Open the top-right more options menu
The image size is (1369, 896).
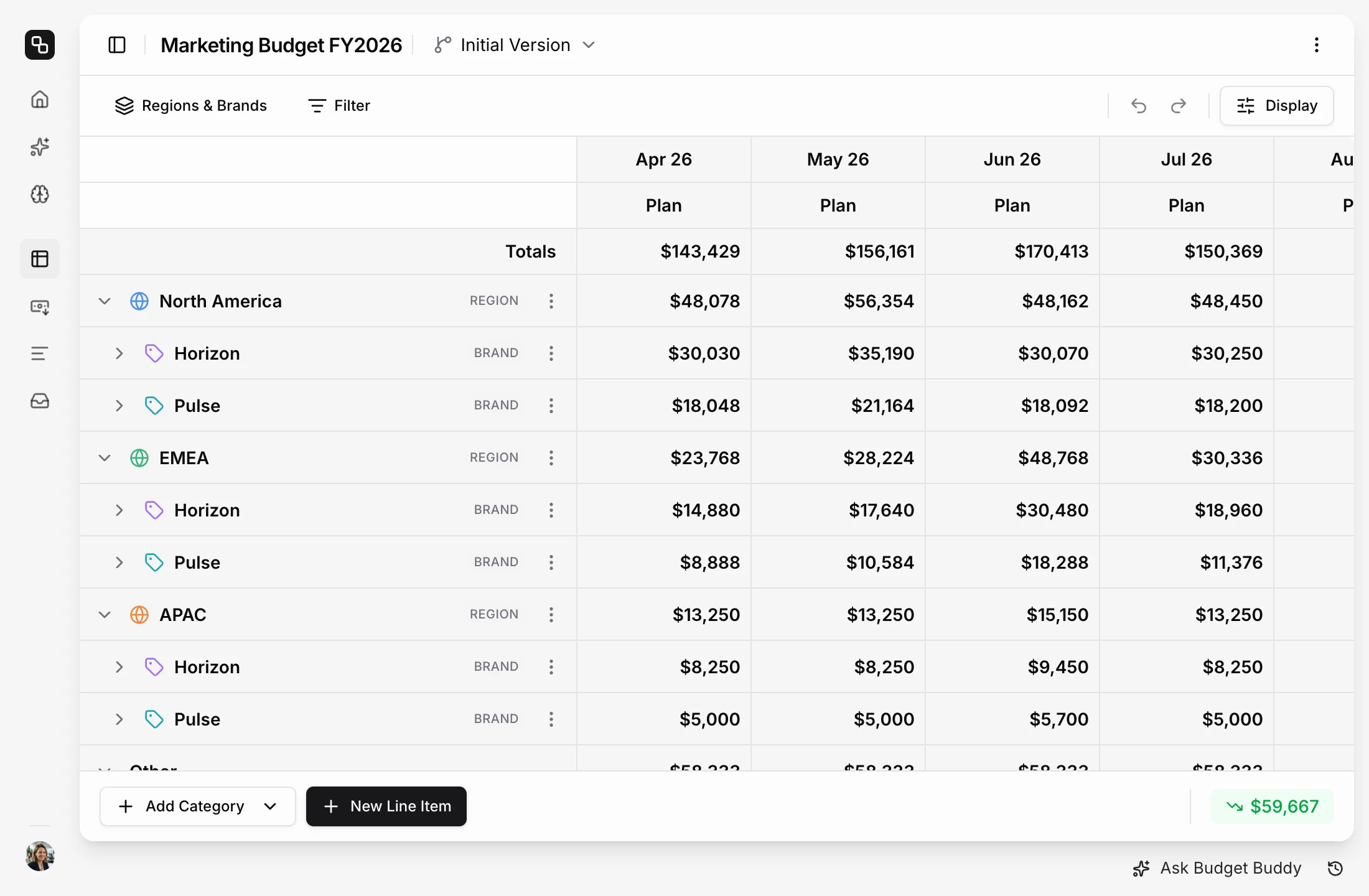(x=1317, y=45)
